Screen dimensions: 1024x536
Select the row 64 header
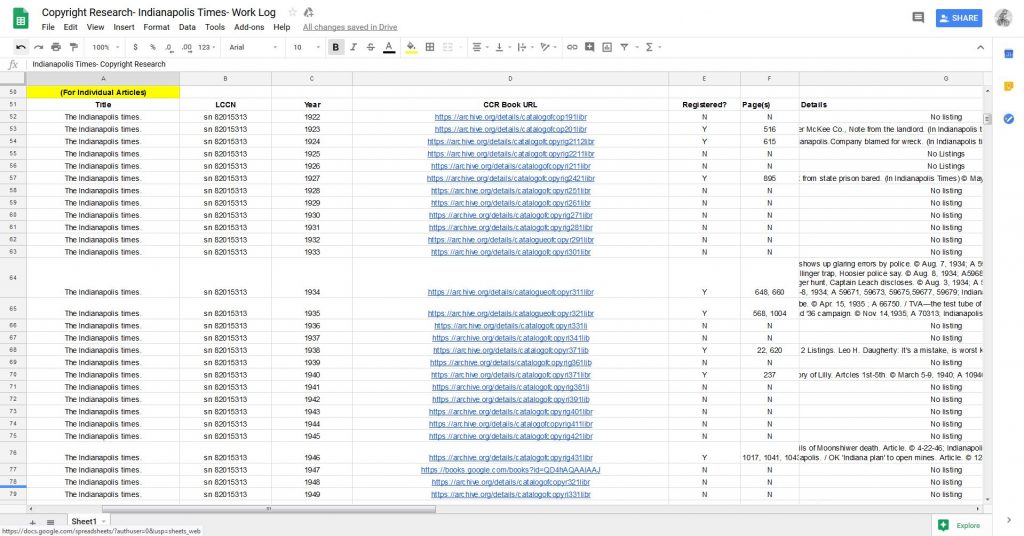click(x=13, y=277)
